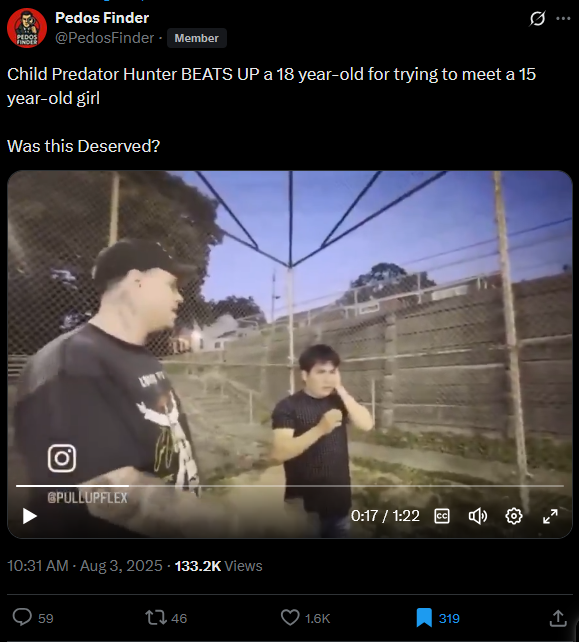This screenshot has height=642, width=579.
Task: Share the post via share icon
Action: [558, 617]
